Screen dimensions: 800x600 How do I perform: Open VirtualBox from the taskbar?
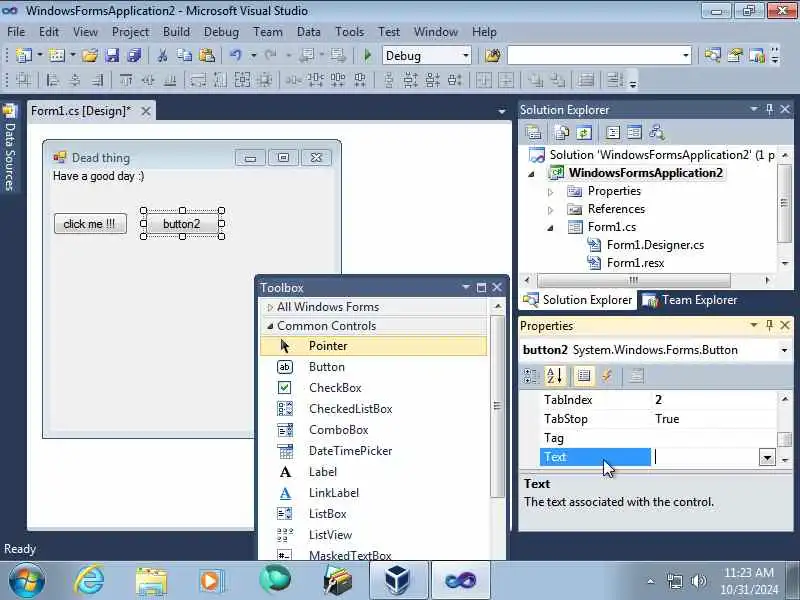[397, 580]
